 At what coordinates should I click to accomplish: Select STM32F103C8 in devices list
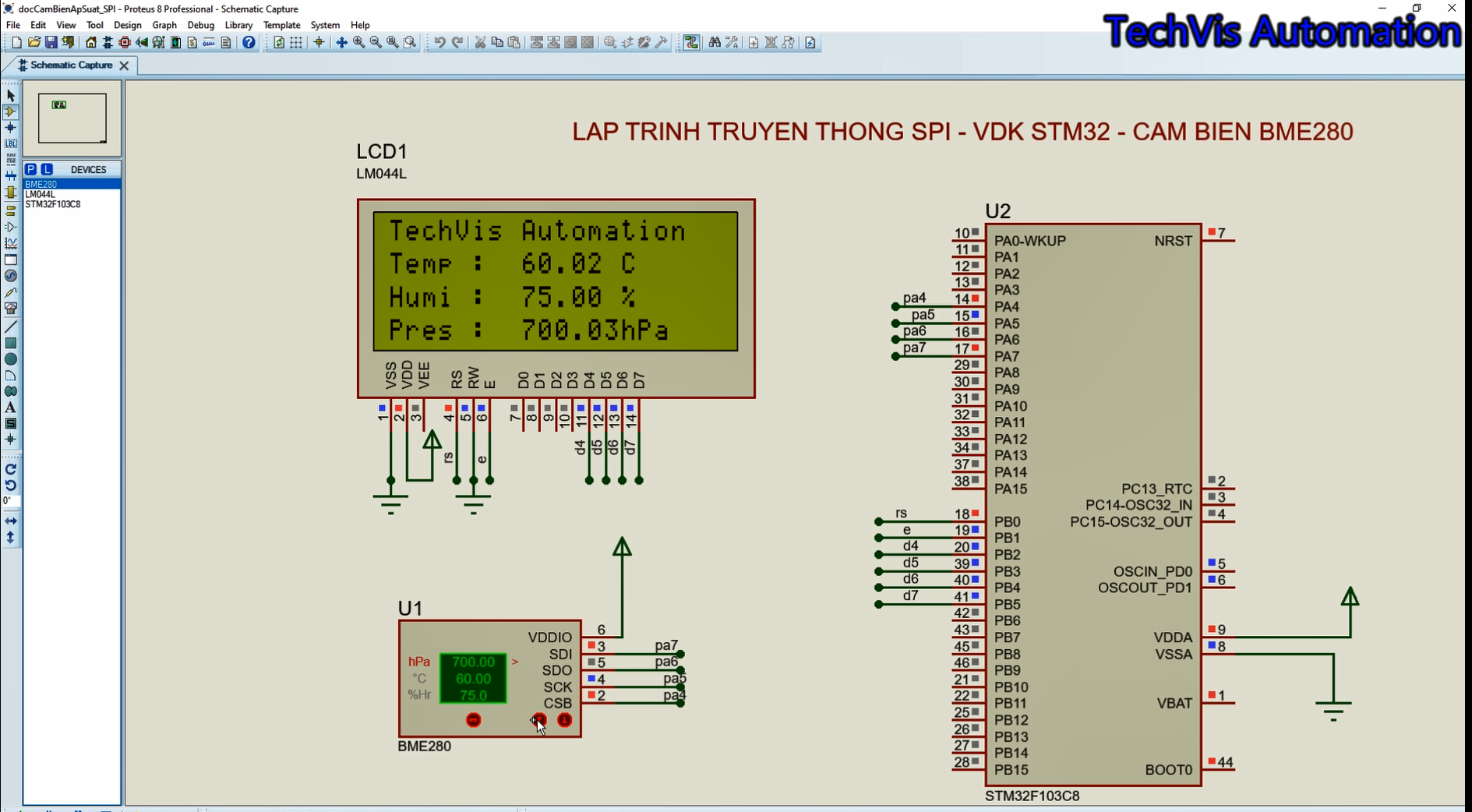pos(53,204)
